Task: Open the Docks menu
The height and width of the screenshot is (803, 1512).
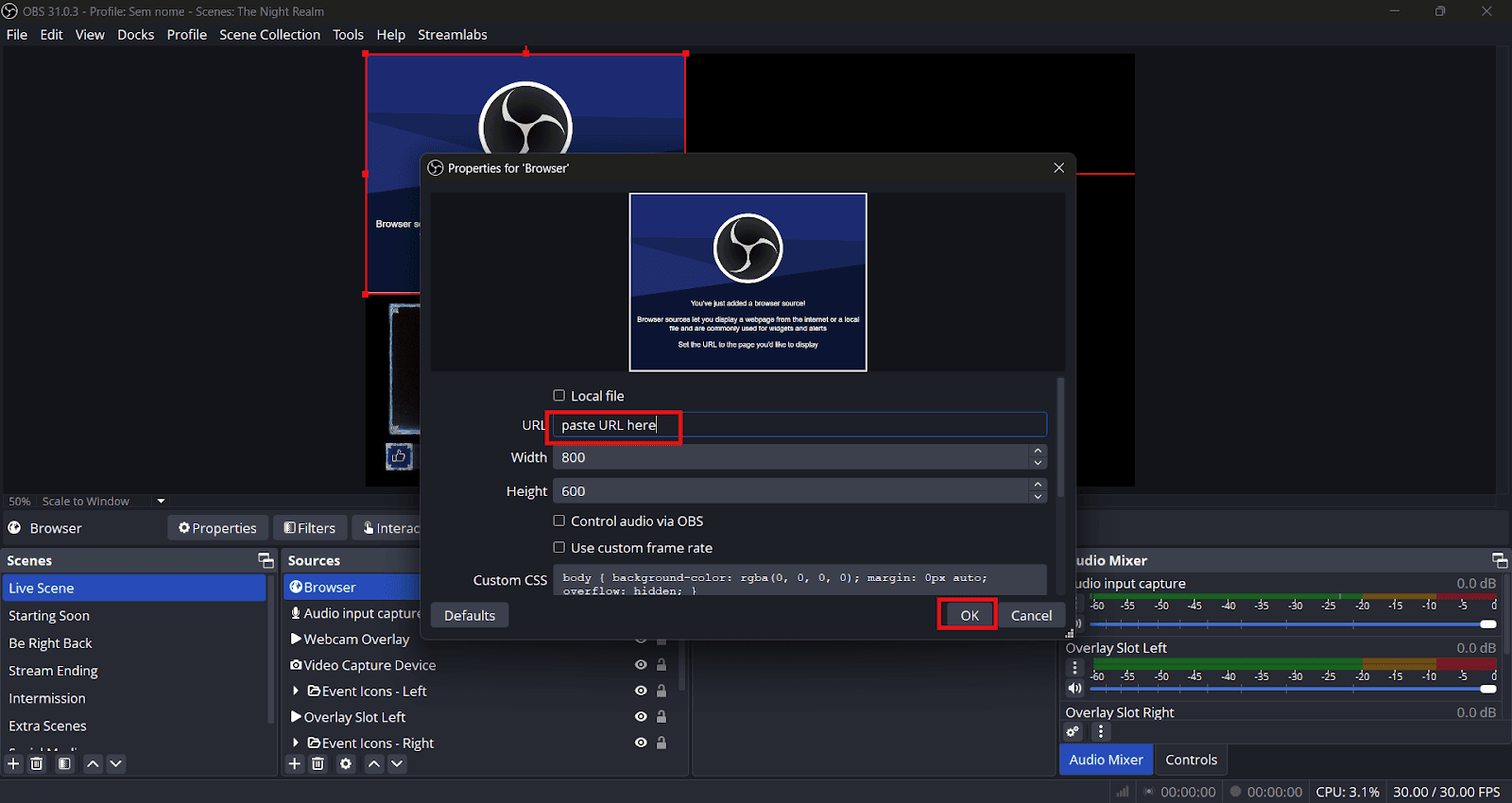Action: (x=136, y=35)
